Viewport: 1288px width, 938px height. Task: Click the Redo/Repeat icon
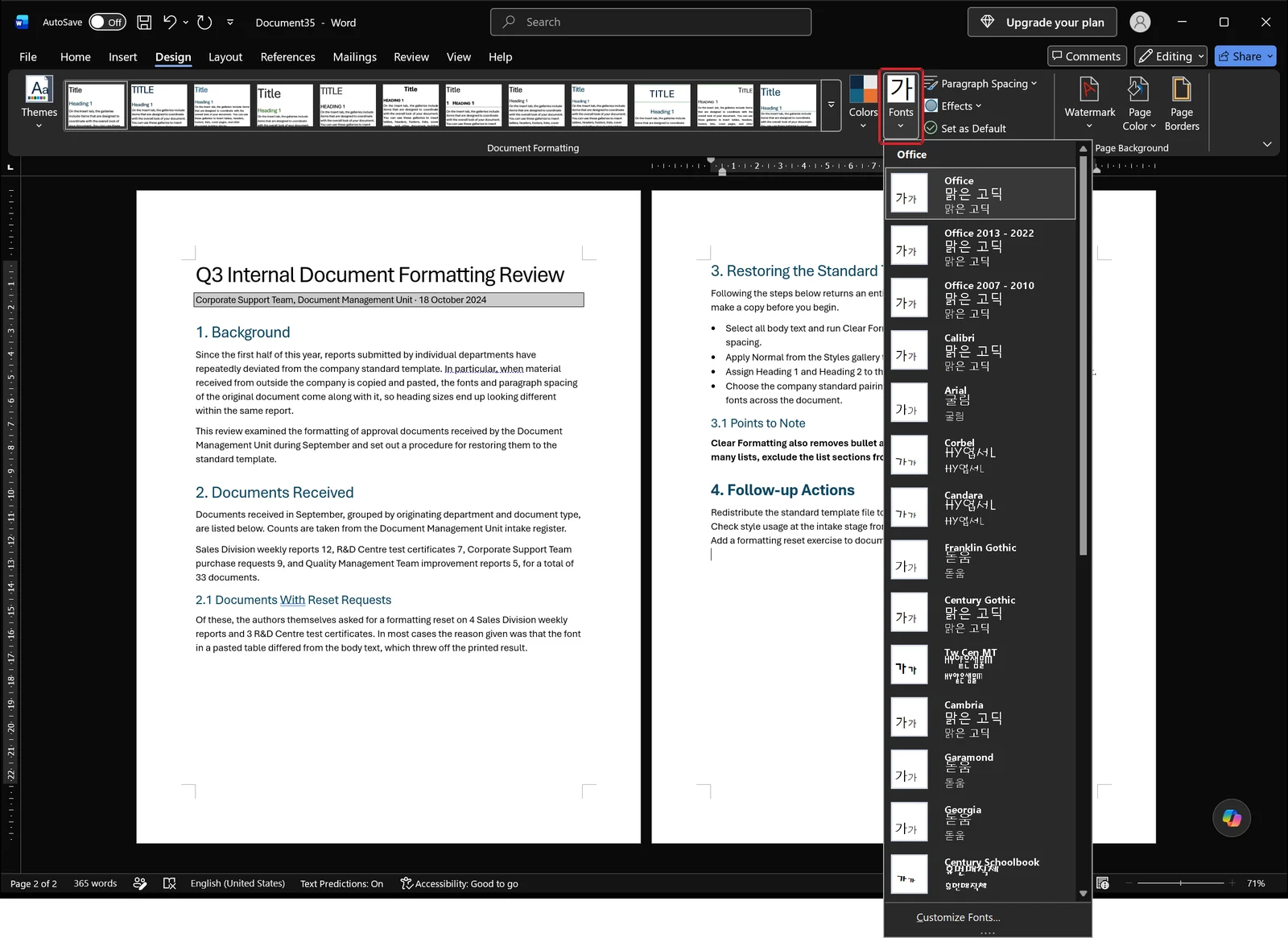pyautogui.click(x=204, y=23)
